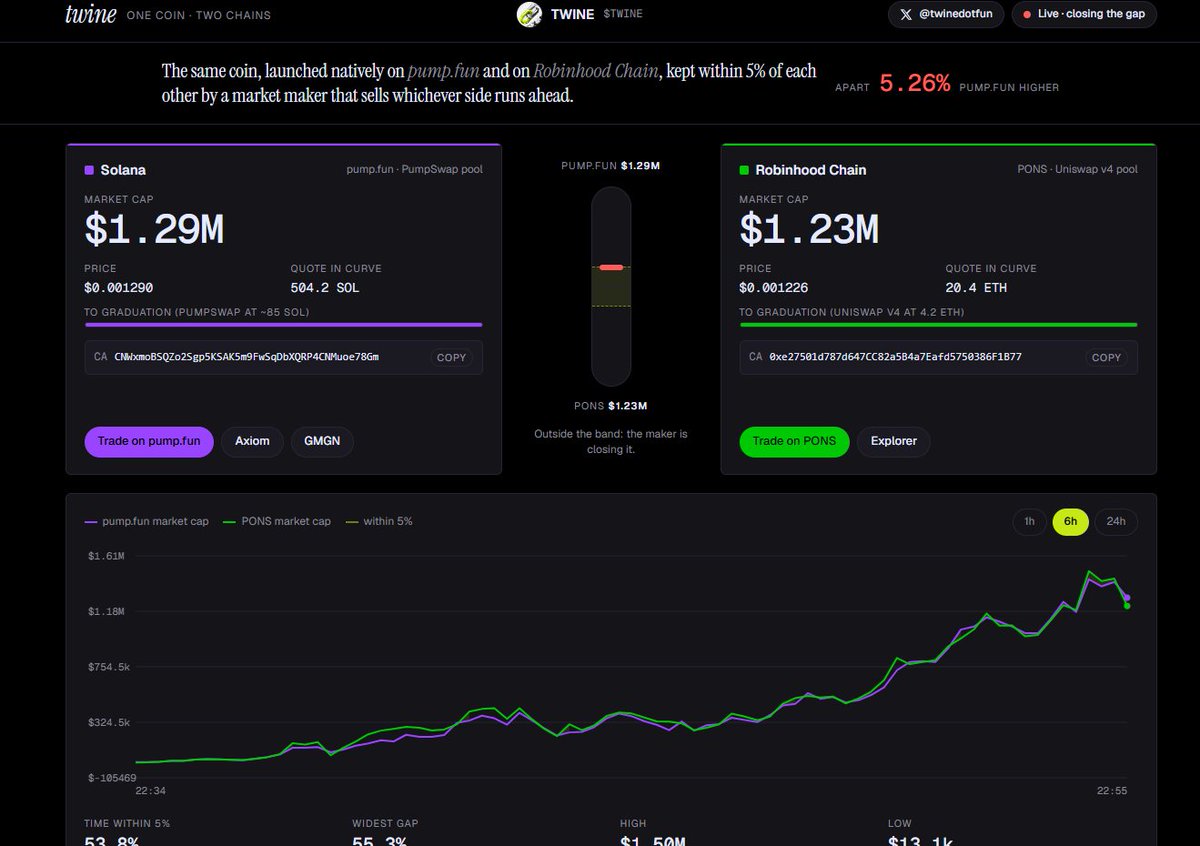Click the within 5% legend entry

tap(379, 521)
